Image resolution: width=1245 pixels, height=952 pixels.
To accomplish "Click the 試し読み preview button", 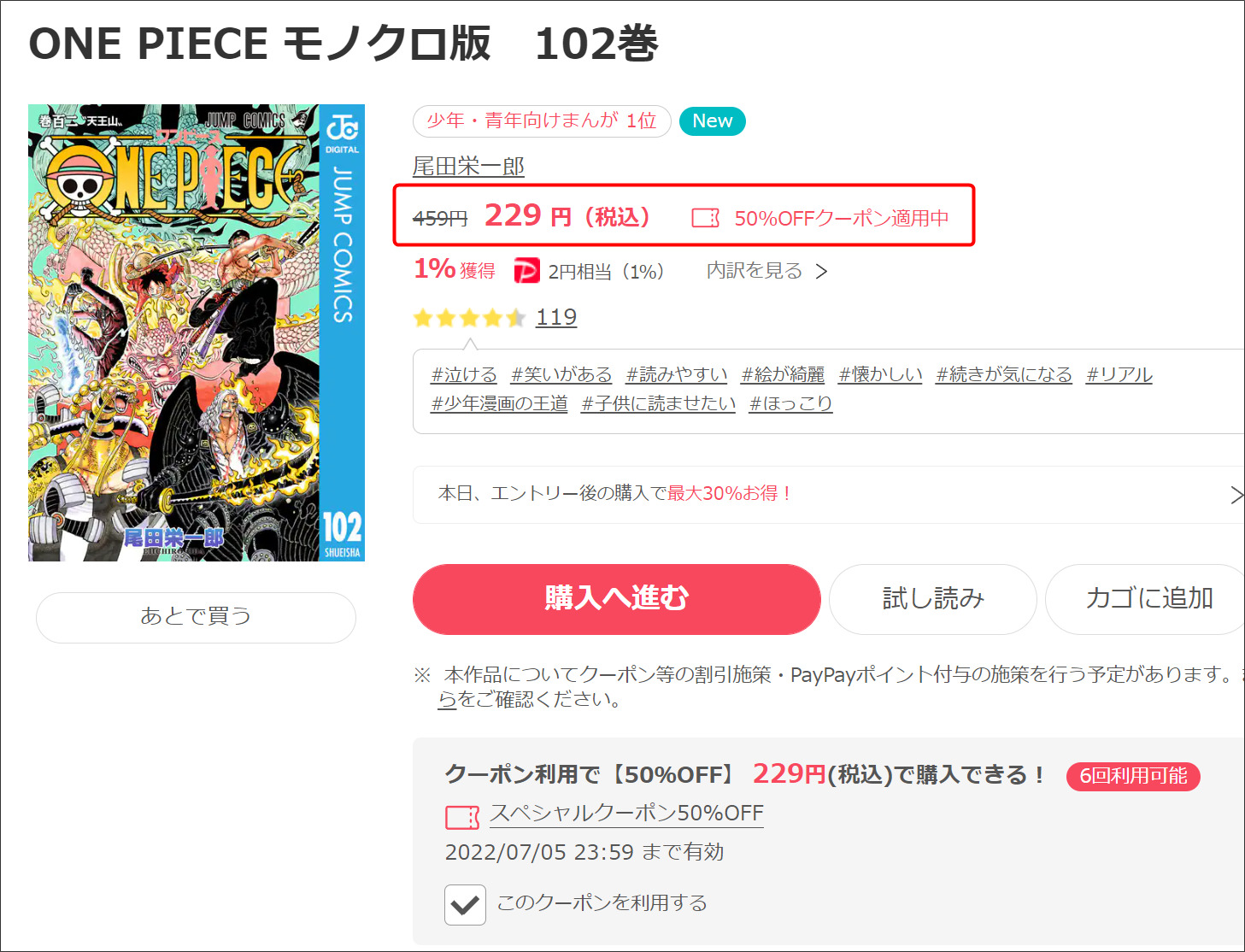I will [x=933, y=599].
